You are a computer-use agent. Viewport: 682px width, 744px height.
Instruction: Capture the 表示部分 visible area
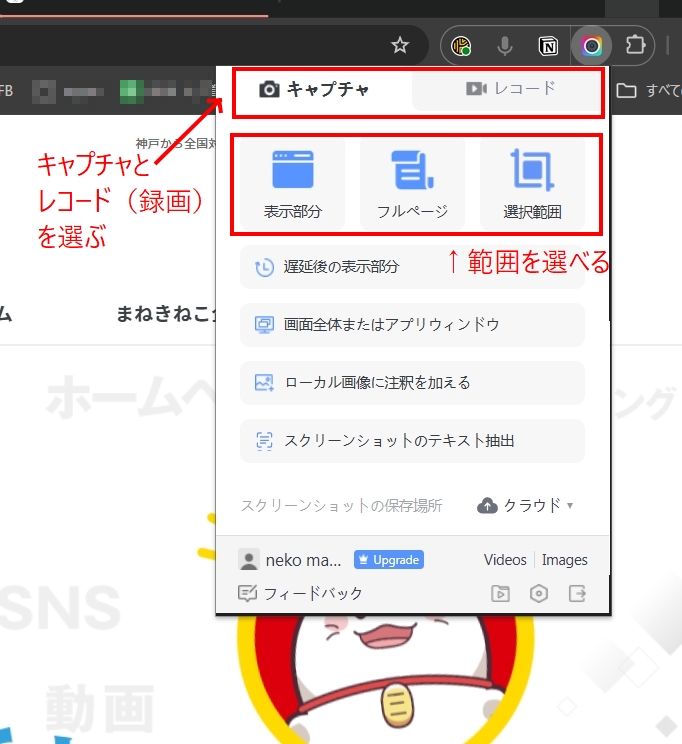(292, 184)
